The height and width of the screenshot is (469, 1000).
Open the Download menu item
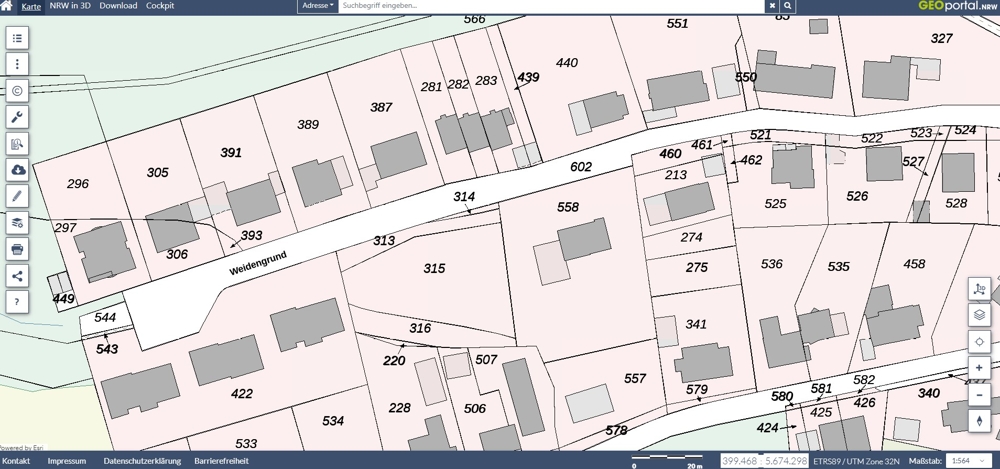click(118, 6)
